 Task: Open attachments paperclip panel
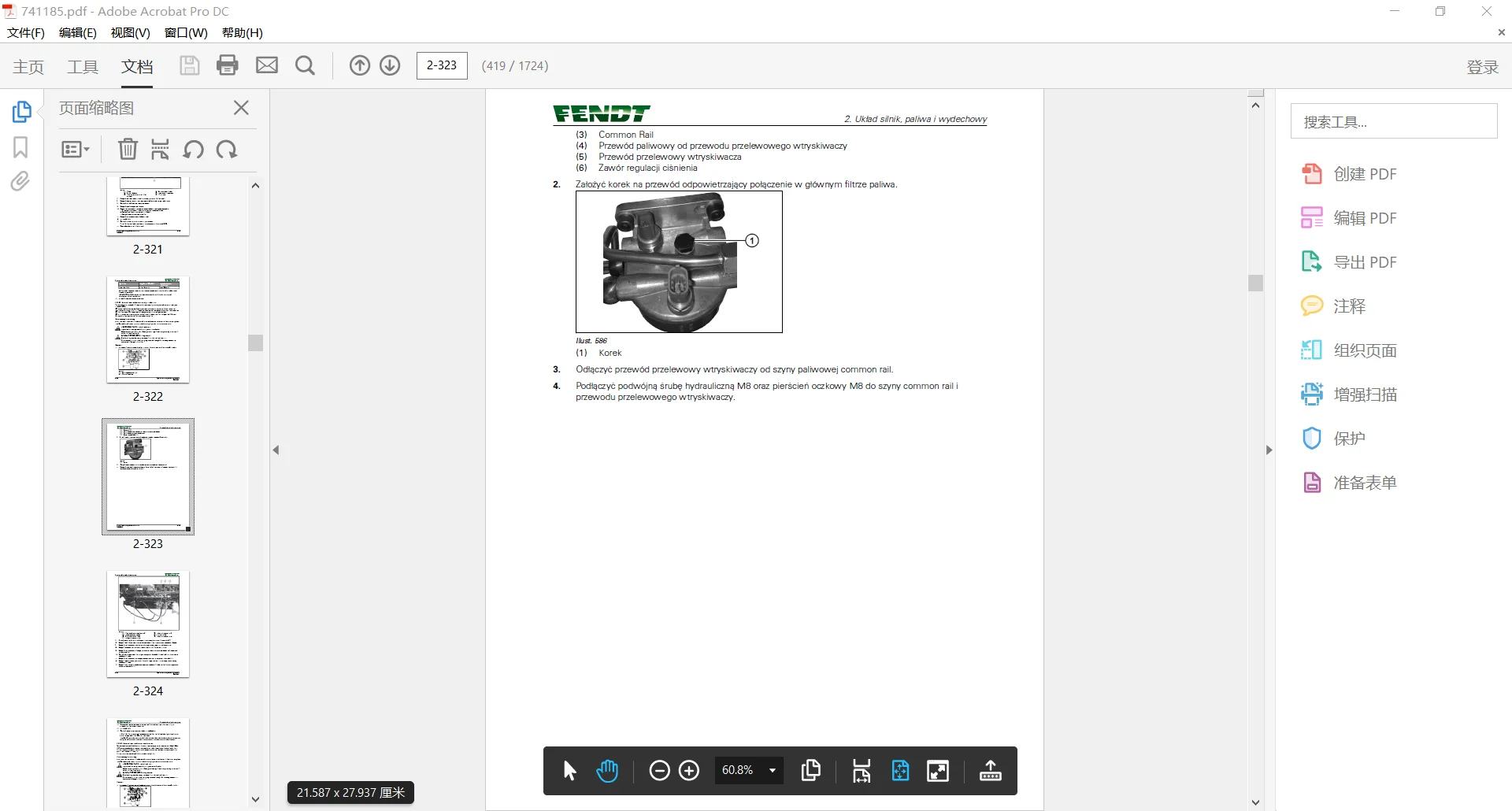click(20, 182)
